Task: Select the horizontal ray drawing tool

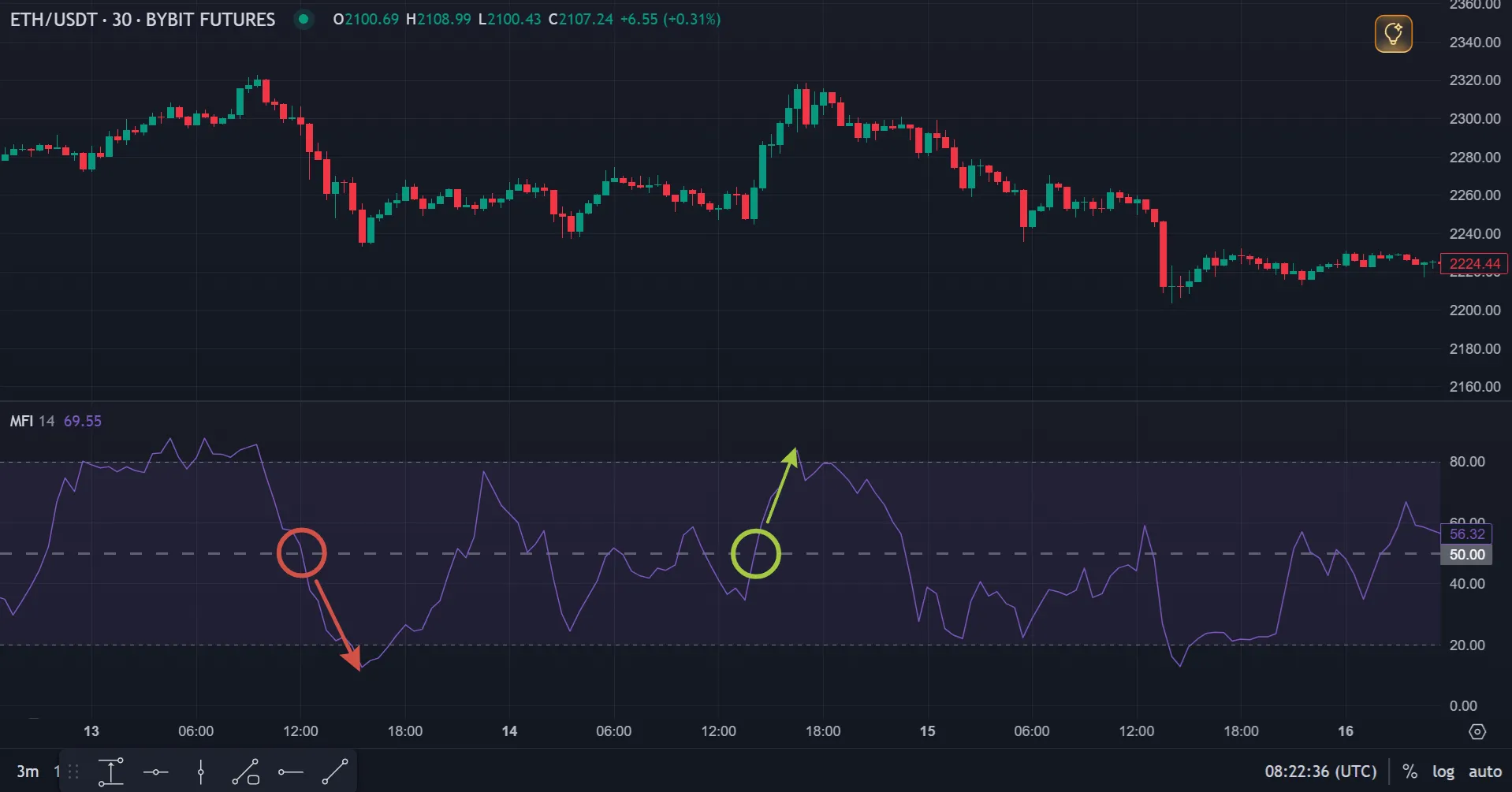Action: [290, 772]
